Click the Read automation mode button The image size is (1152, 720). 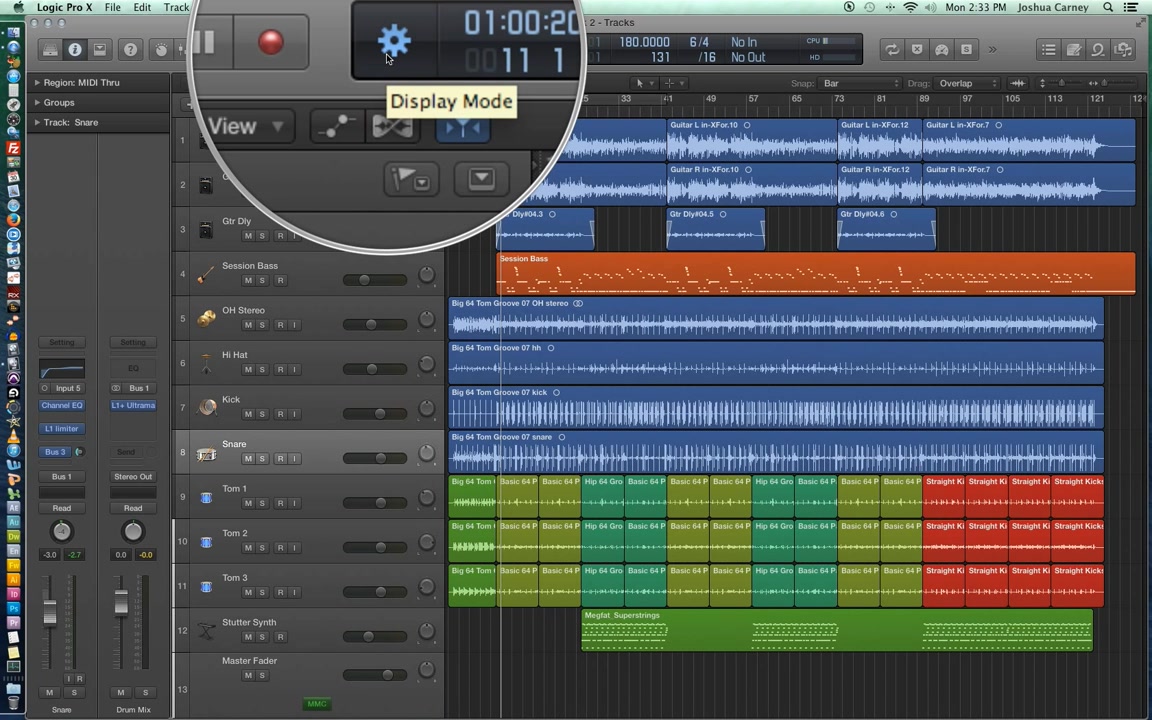coord(61,507)
